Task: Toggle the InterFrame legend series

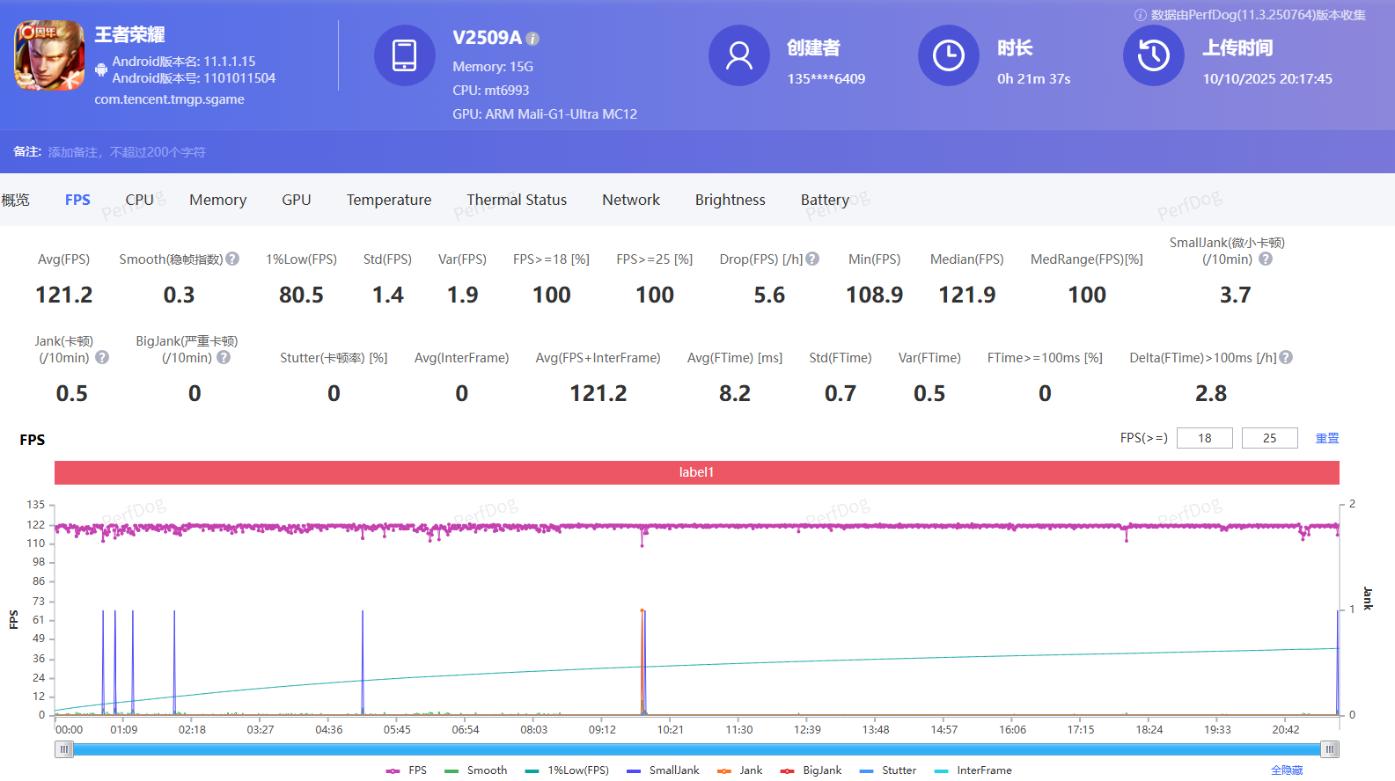Action: point(973,770)
